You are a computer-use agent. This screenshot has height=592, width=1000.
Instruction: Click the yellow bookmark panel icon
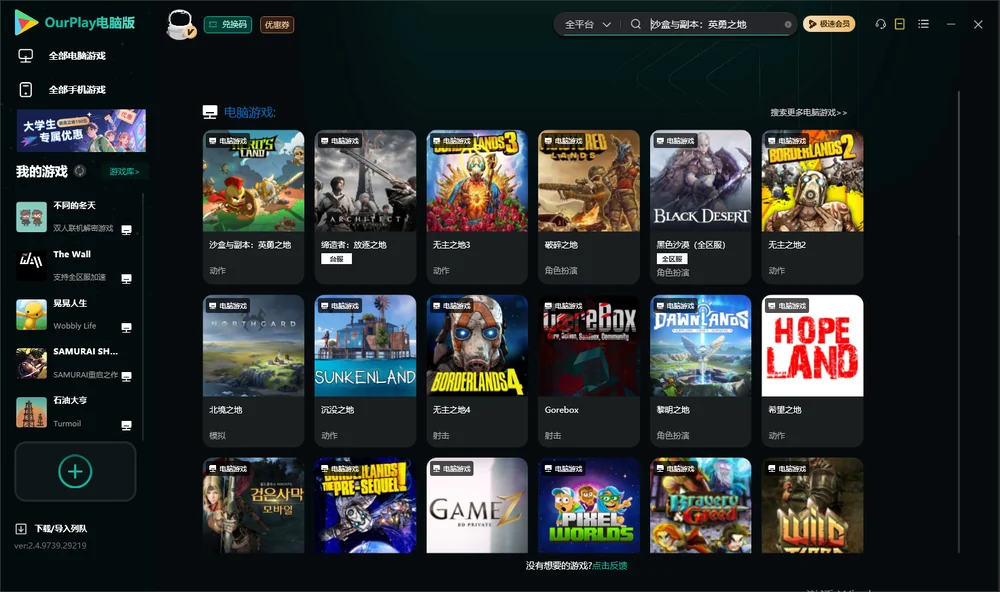tap(900, 24)
